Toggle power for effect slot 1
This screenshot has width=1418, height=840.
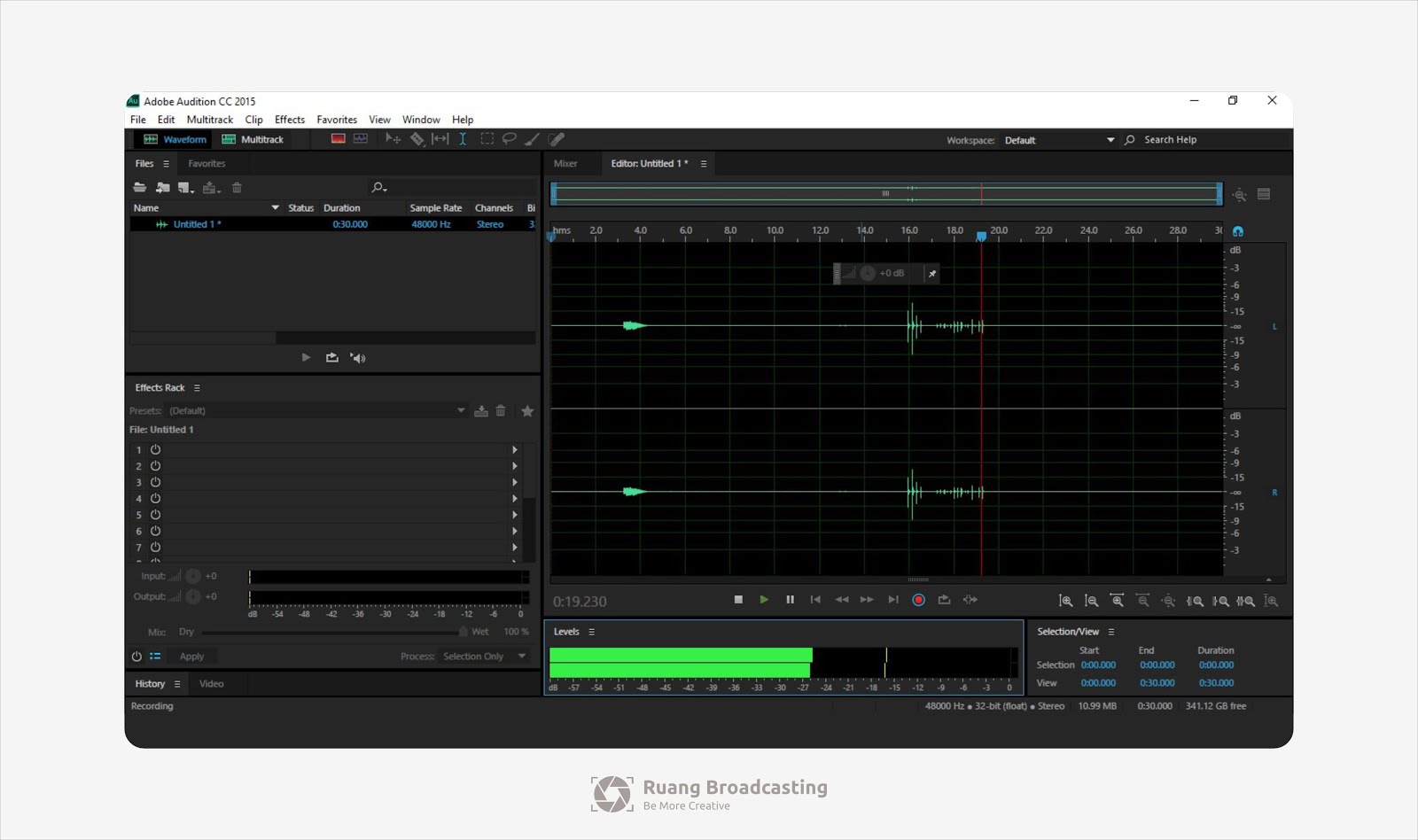[x=155, y=449]
